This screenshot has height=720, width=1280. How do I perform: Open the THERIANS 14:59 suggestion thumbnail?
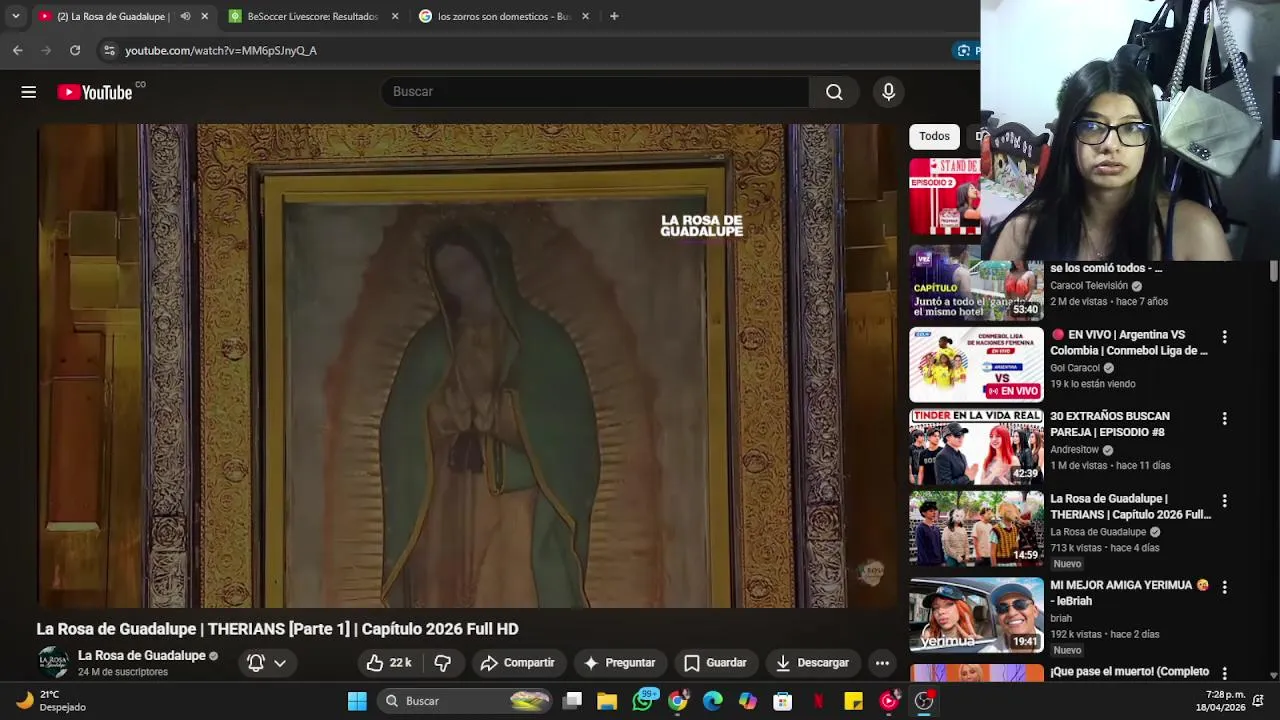pos(976,528)
